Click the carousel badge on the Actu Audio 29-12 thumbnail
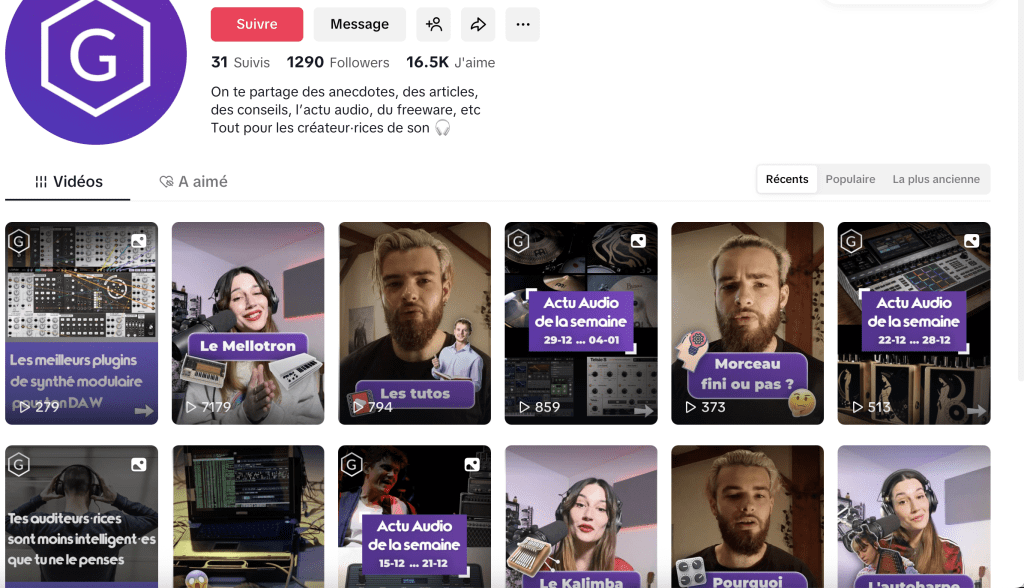 point(640,240)
